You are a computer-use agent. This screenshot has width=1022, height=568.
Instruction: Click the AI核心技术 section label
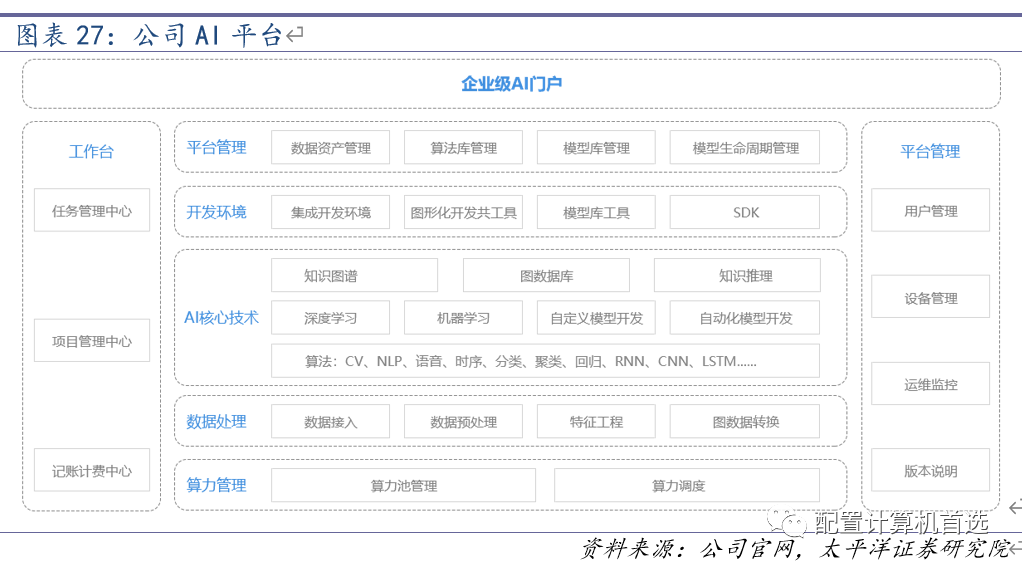tap(222, 318)
